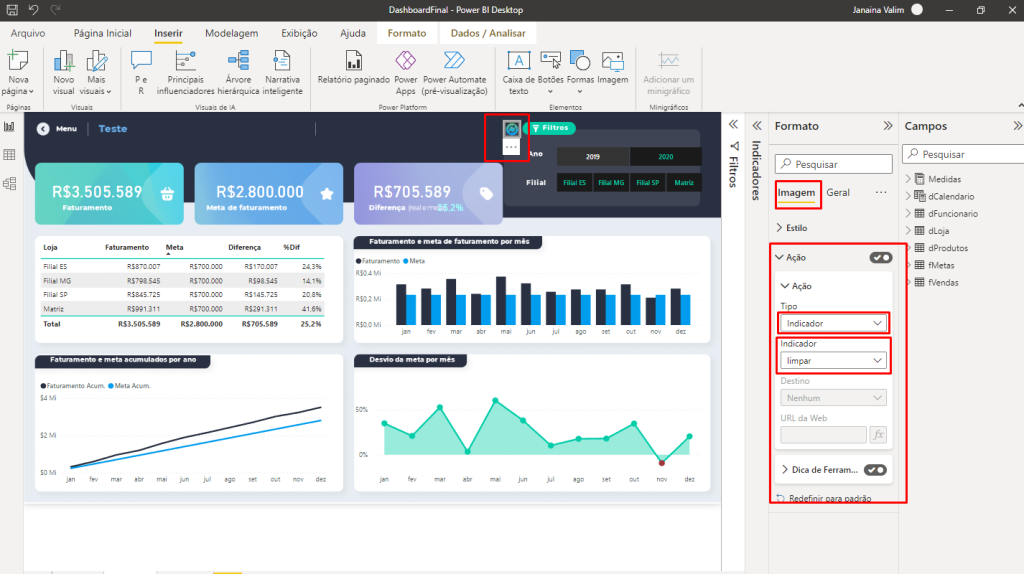Open the Modelagem ribbon tab
This screenshot has height=574, width=1024.
[231, 33]
